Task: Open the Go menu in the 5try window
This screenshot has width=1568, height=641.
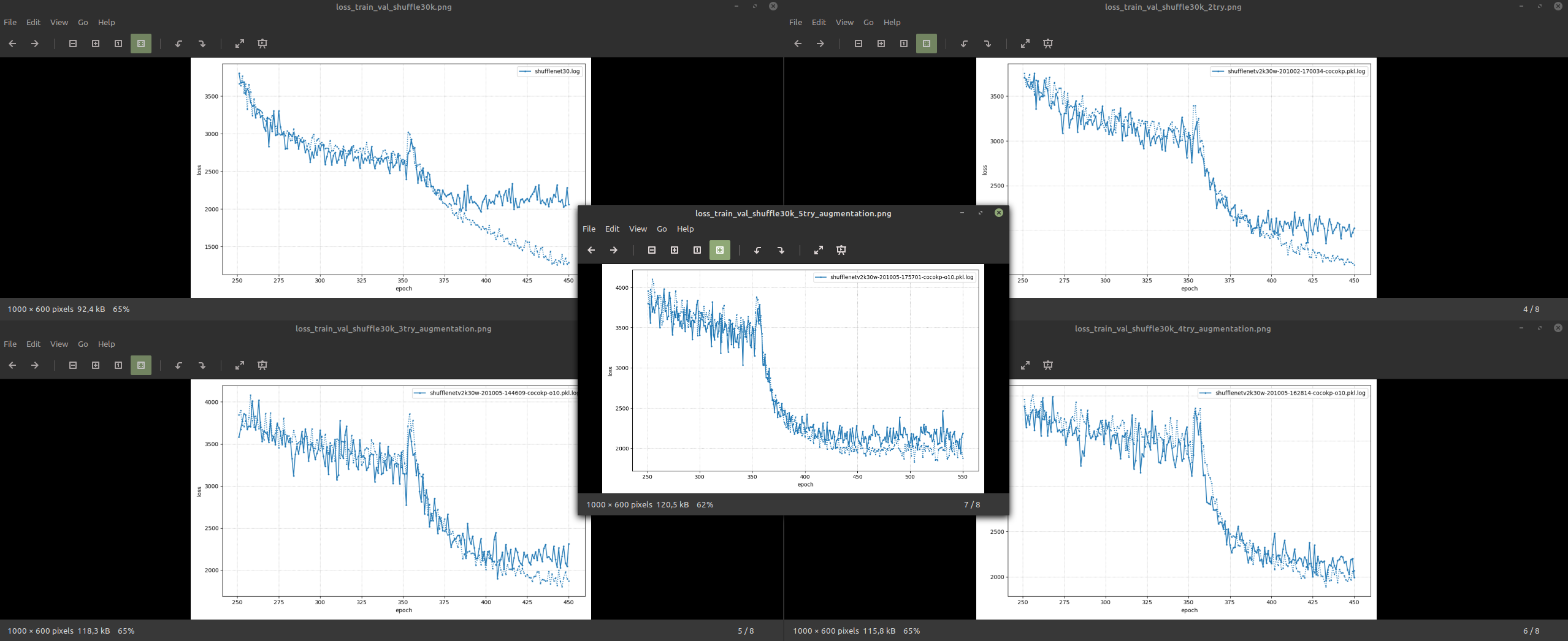Action: click(x=662, y=229)
